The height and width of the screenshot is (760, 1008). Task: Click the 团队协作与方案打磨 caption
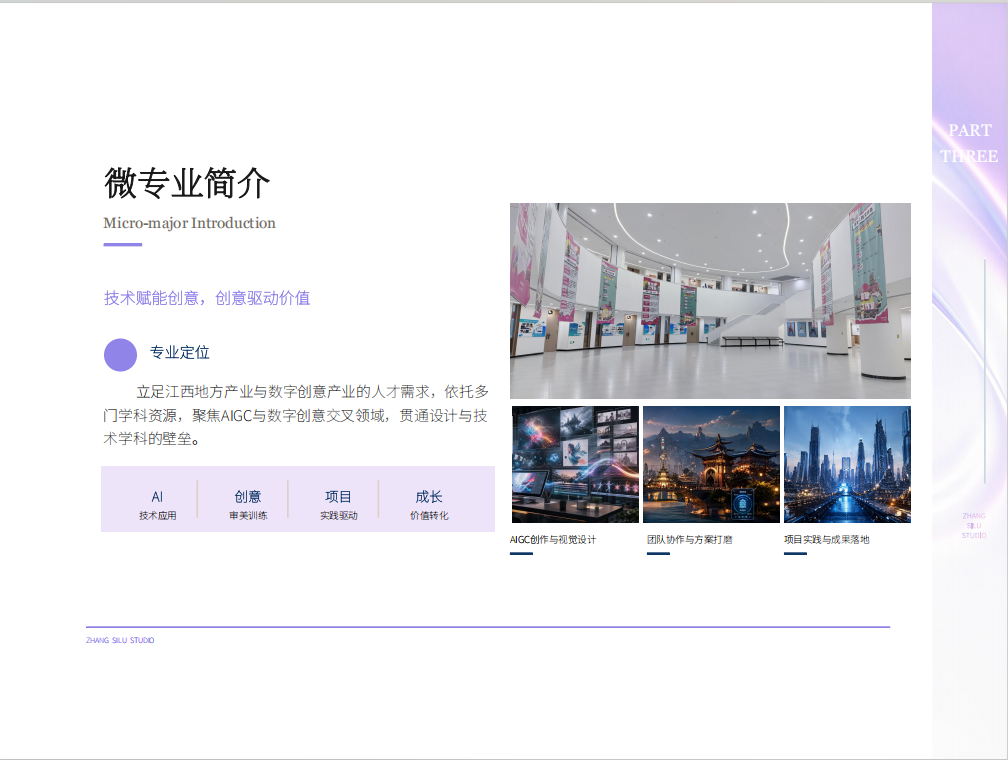click(x=690, y=539)
